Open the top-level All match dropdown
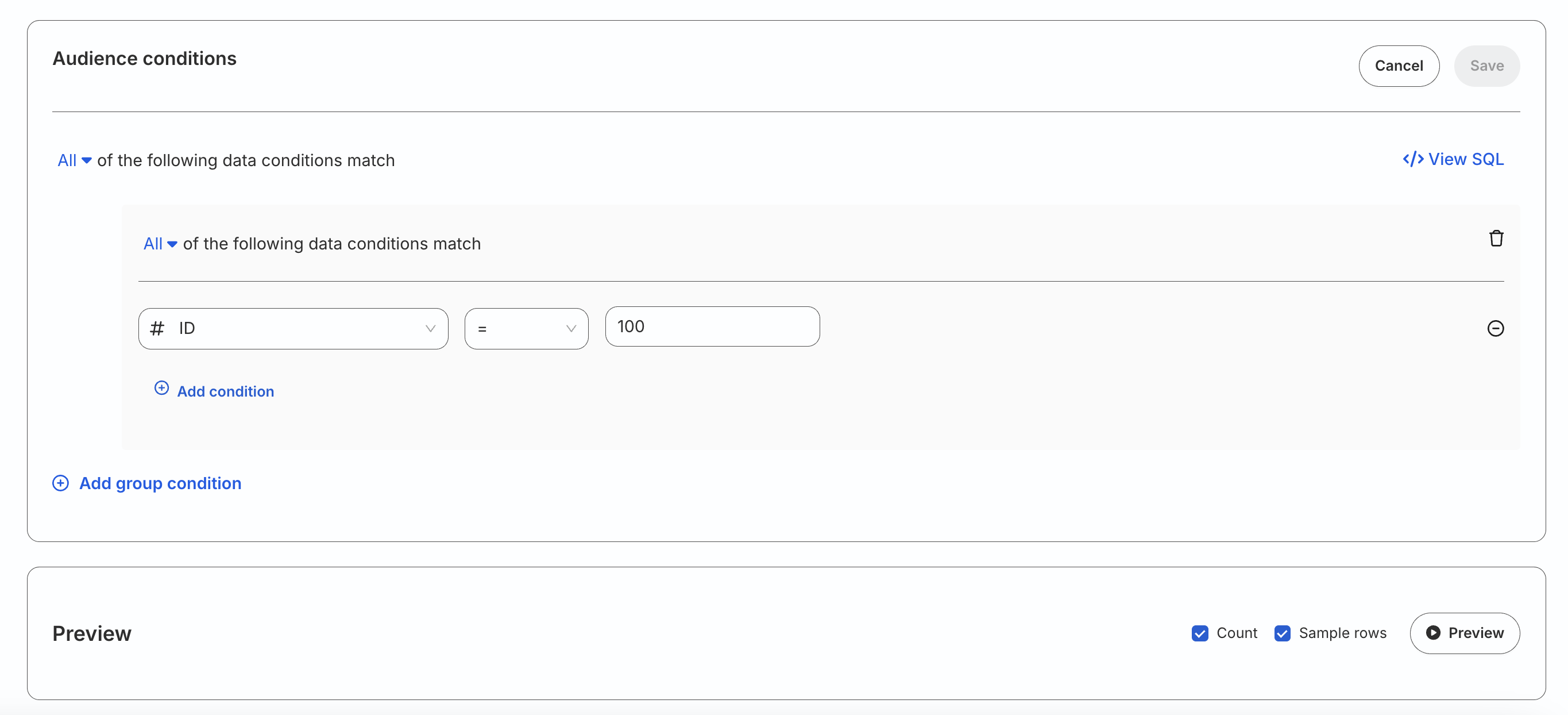The width and height of the screenshot is (1568, 715). tap(74, 160)
